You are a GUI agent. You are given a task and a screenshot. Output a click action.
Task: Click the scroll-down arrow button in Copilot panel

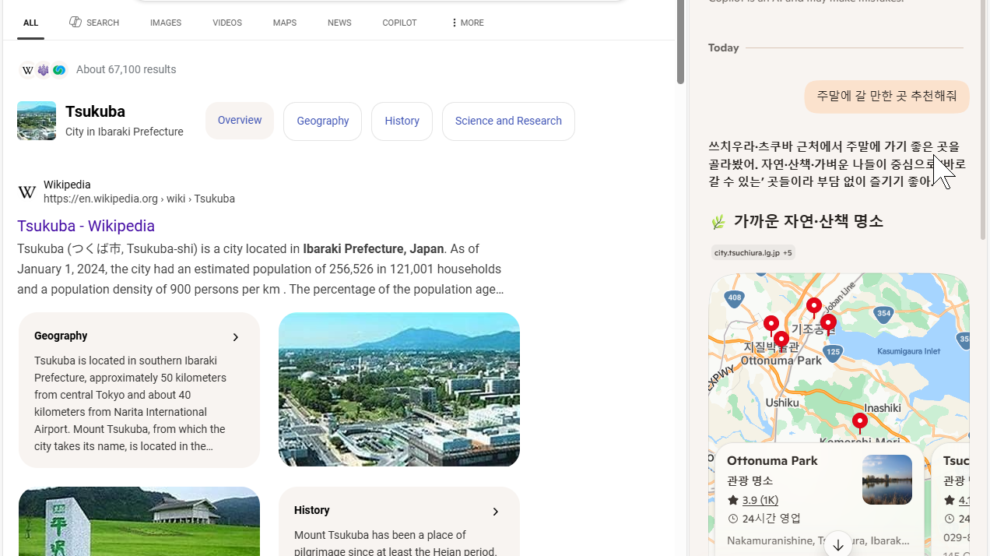coord(838,544)
